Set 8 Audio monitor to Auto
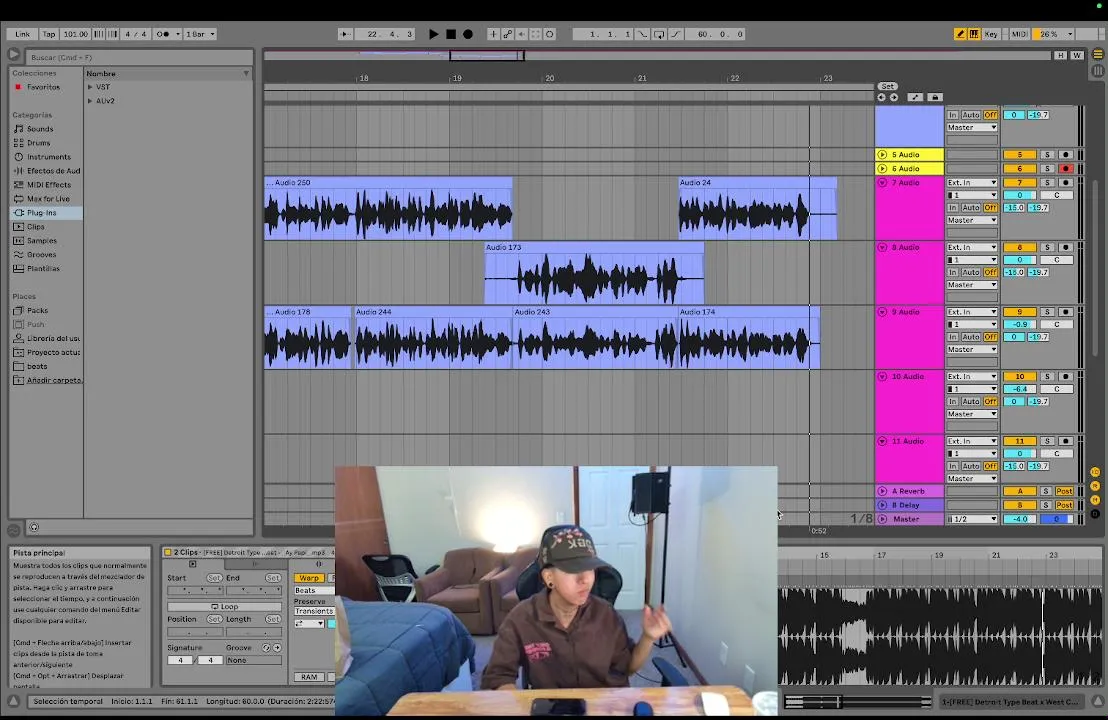This screenshot has height=720, width=1108. pos(971,272)
